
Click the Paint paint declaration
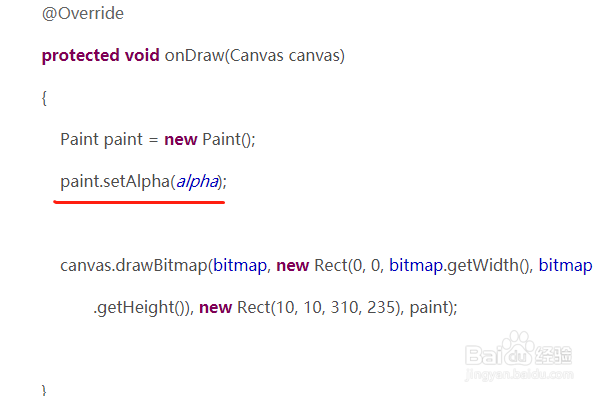[101, 139]
